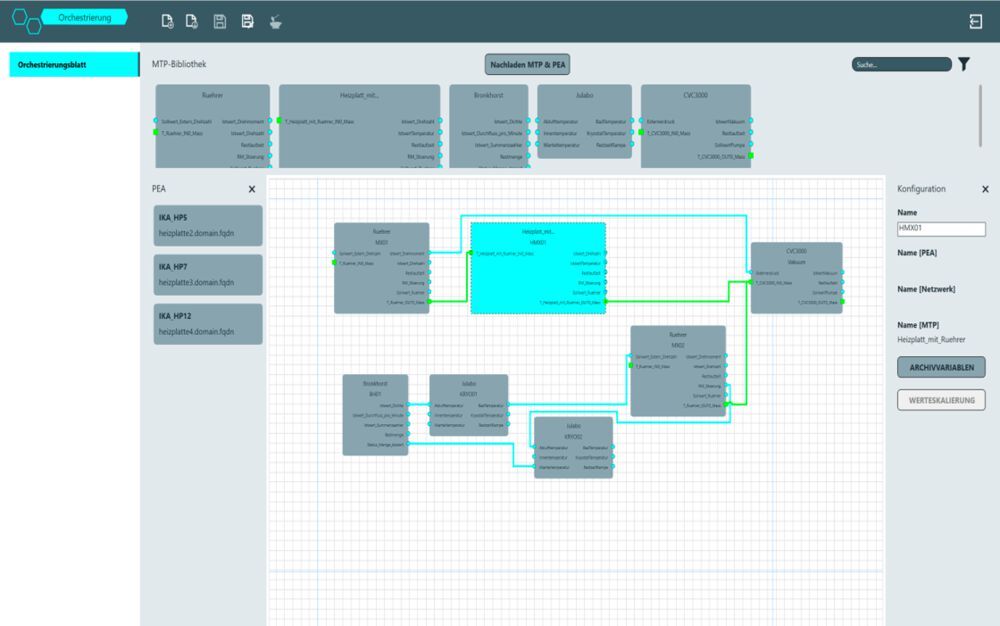
Task: Select the IKA_HP5 entry in PEA list
Action: 208,225
